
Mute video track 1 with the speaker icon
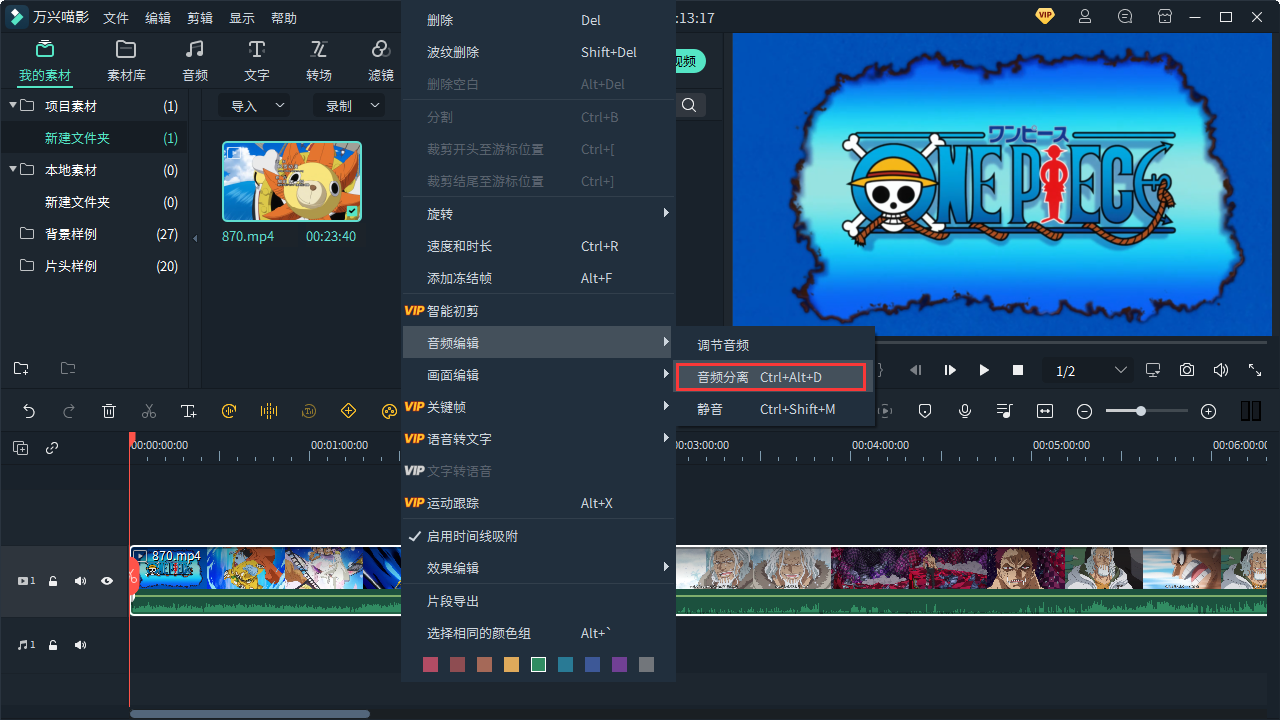(80, 580)
